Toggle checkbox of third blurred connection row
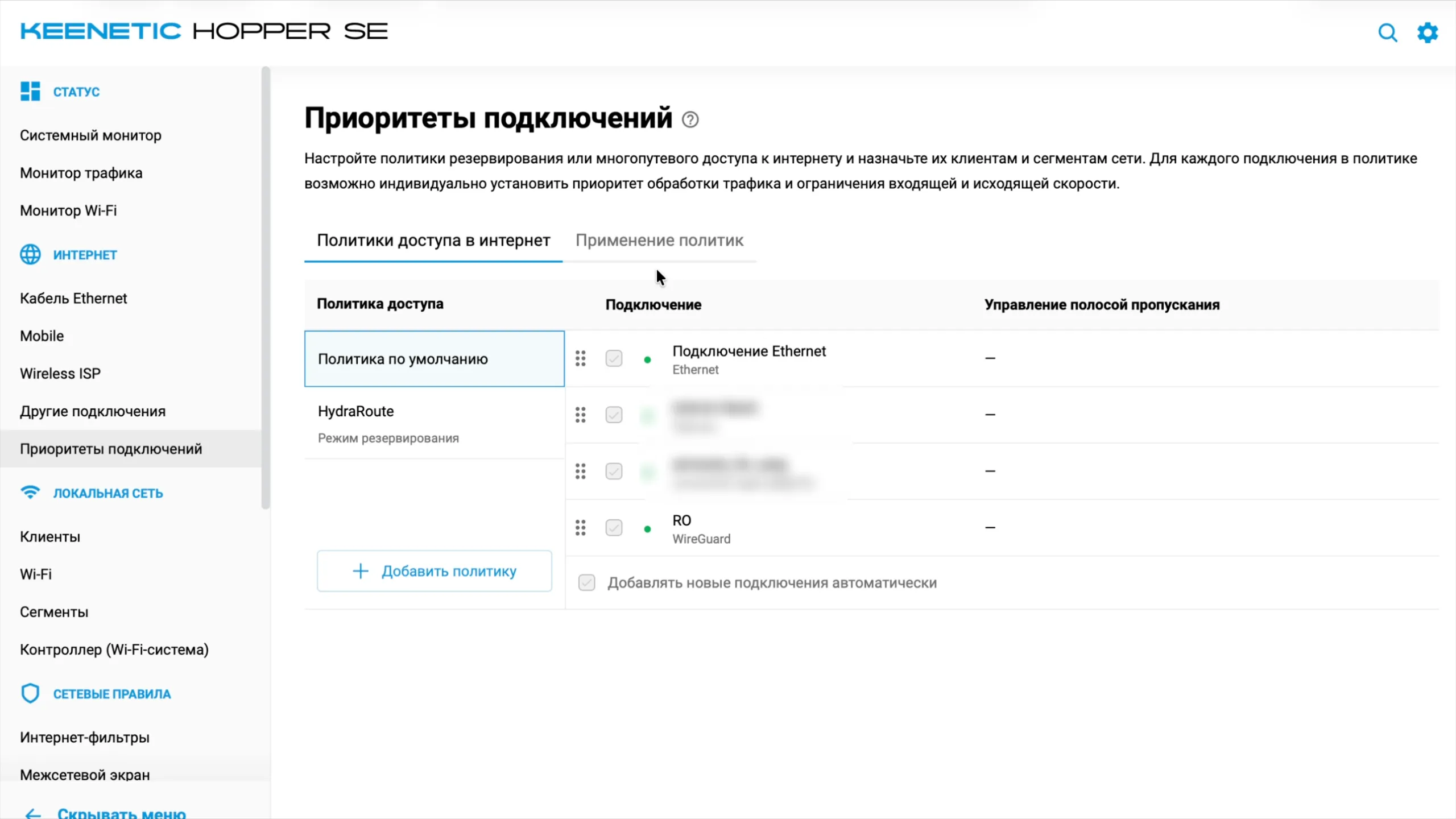 (x=614, y=471)
